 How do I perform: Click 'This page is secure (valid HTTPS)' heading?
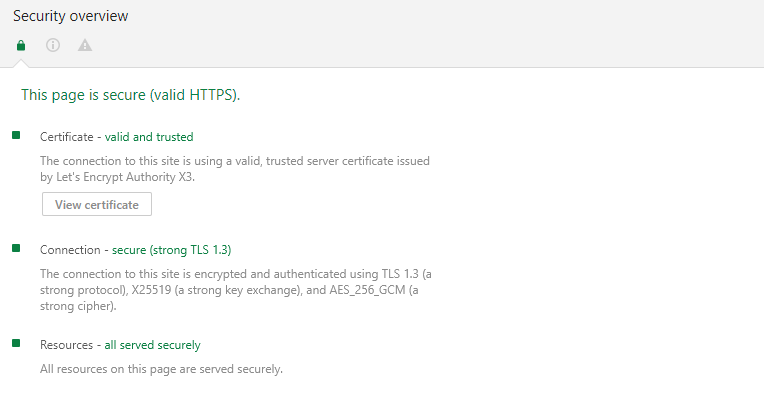[x=131, y=94]
